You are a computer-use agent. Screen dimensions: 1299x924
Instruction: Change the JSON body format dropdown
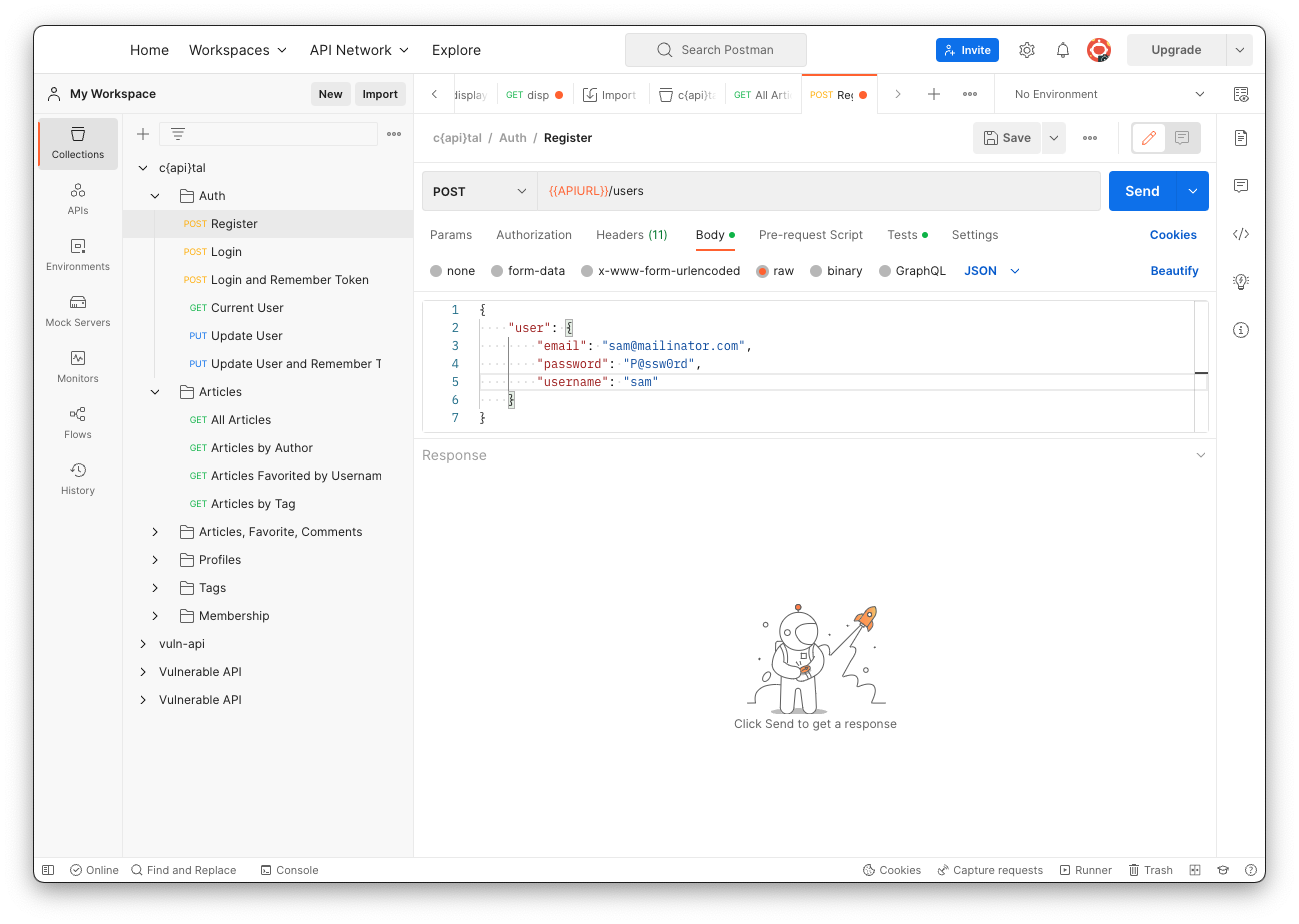coord(992,271)
